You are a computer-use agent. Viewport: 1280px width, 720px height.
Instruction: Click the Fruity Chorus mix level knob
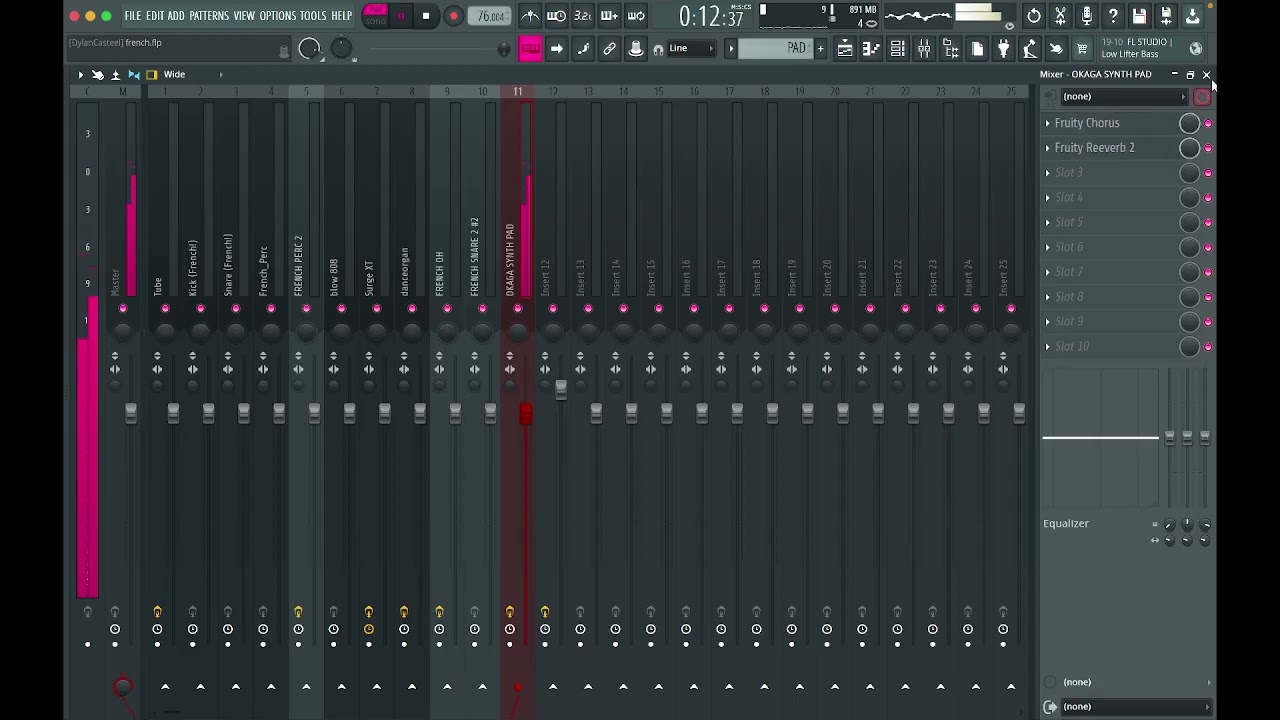[1189, 123]
